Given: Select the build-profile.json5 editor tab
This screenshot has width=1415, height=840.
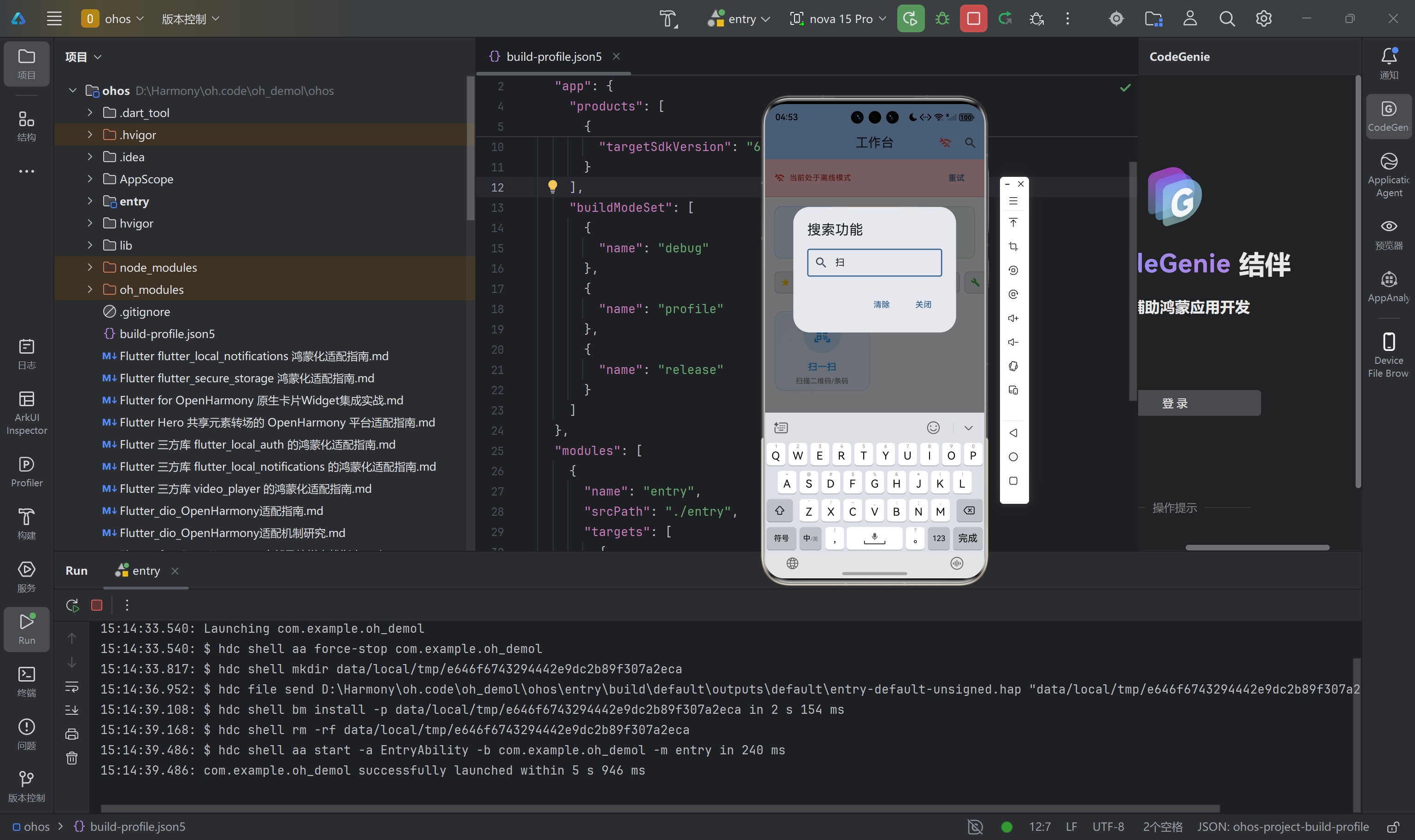Looking at the screenshot, I should [x=553, y=57].
